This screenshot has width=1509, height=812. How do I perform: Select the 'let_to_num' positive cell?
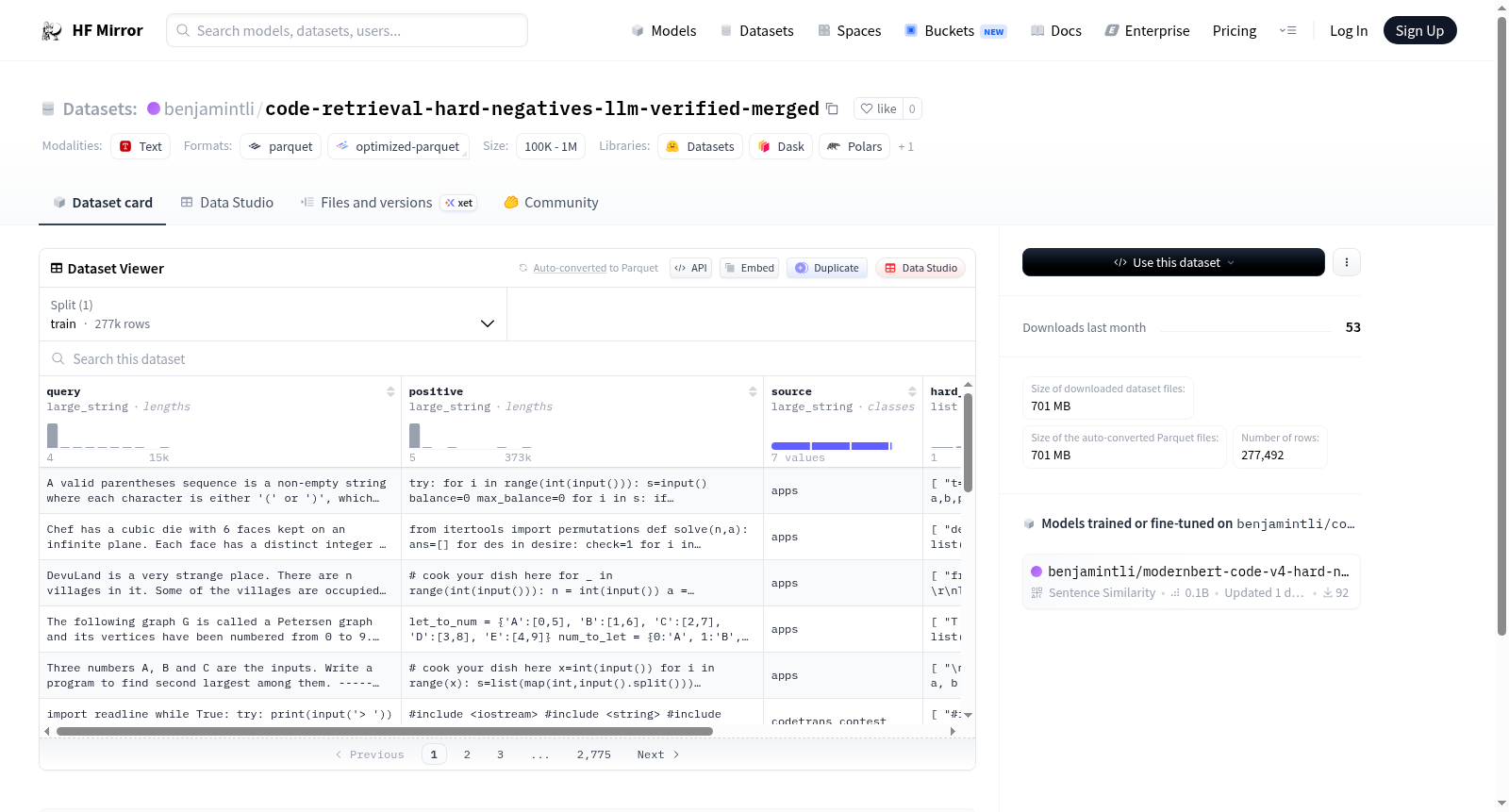click(582, 629)
